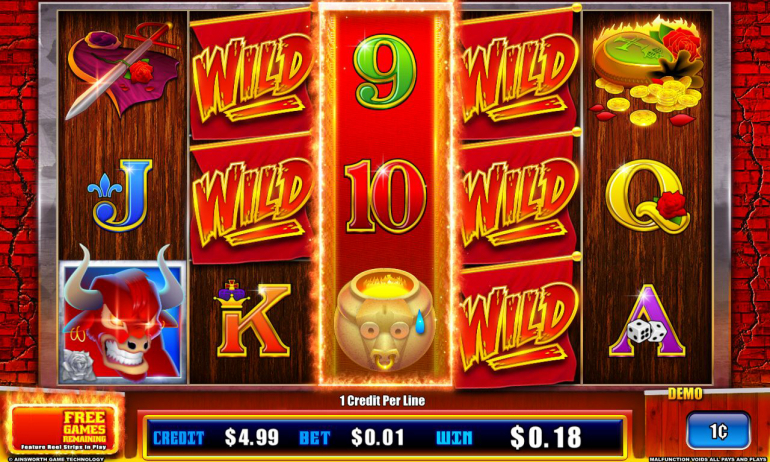Click the DEMO label
Viewport: 770px width, 462px height.
(x=685, y=393)
